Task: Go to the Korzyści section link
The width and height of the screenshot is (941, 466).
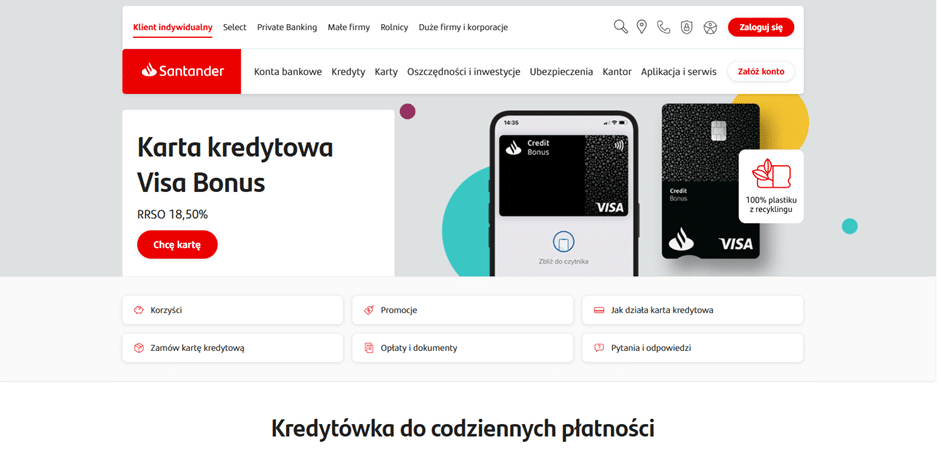Action: click(233, 310)
